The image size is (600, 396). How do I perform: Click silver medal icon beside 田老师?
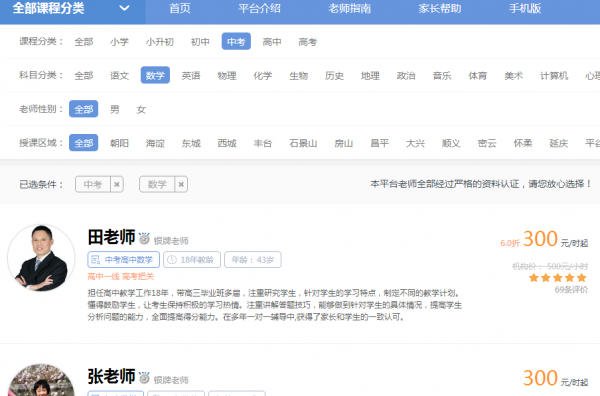click(x=144, y=238)
